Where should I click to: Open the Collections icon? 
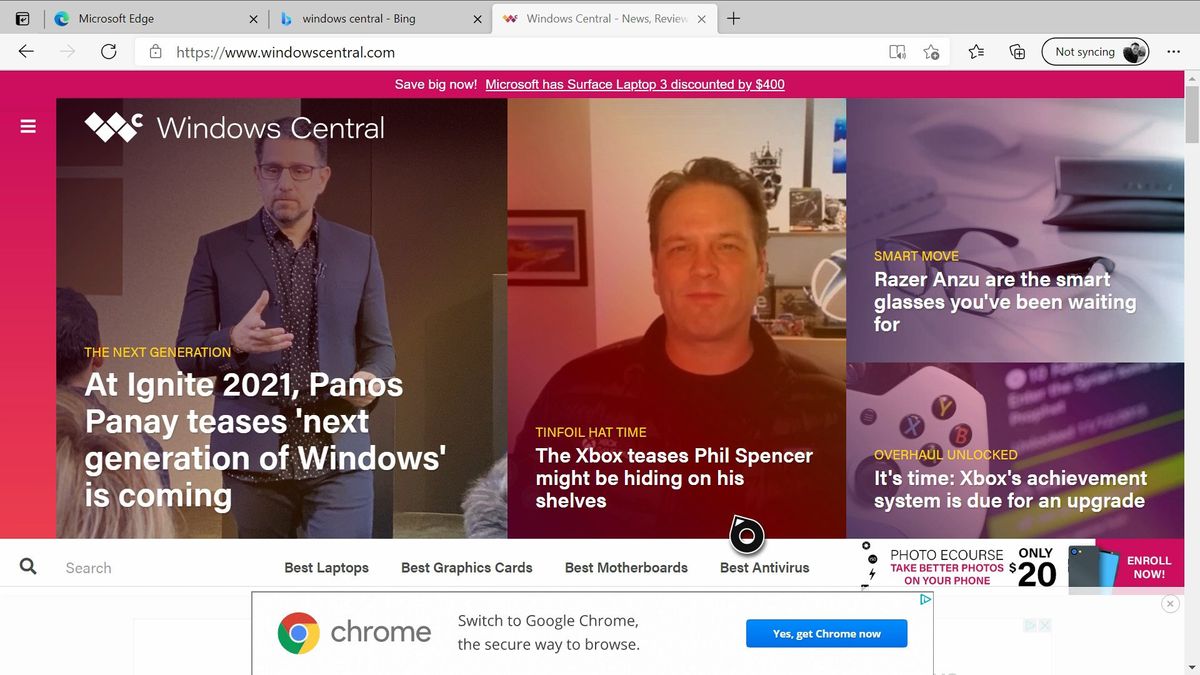(1015, 51)
